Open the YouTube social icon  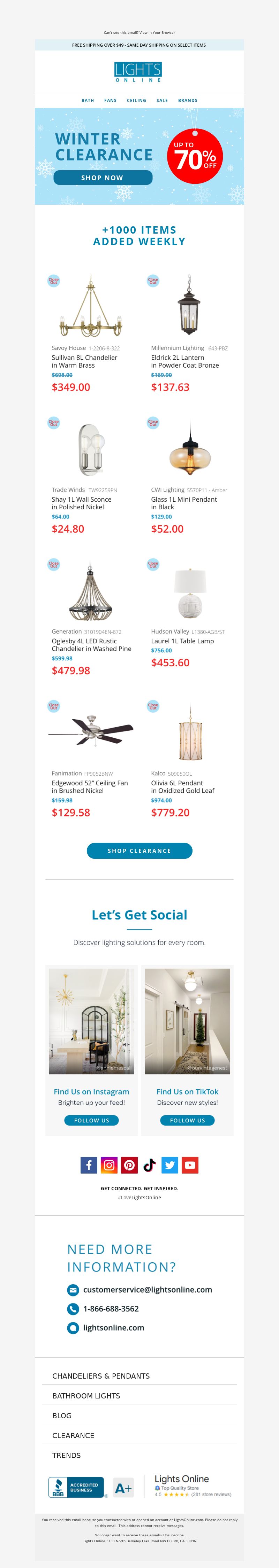click(190, 1165)
